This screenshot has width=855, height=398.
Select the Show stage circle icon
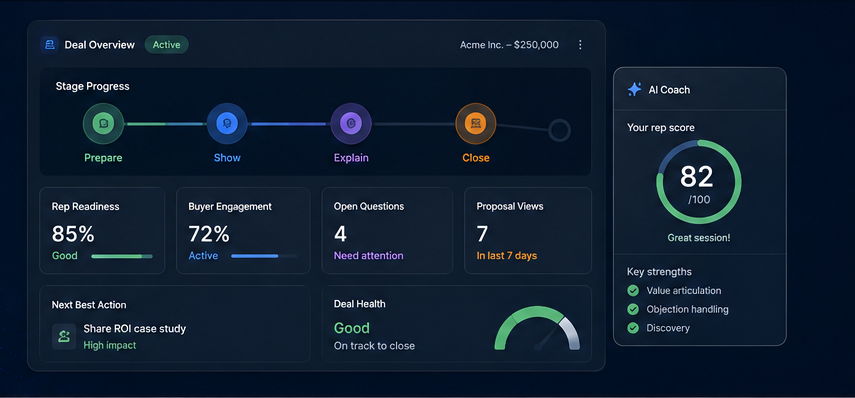227,124
